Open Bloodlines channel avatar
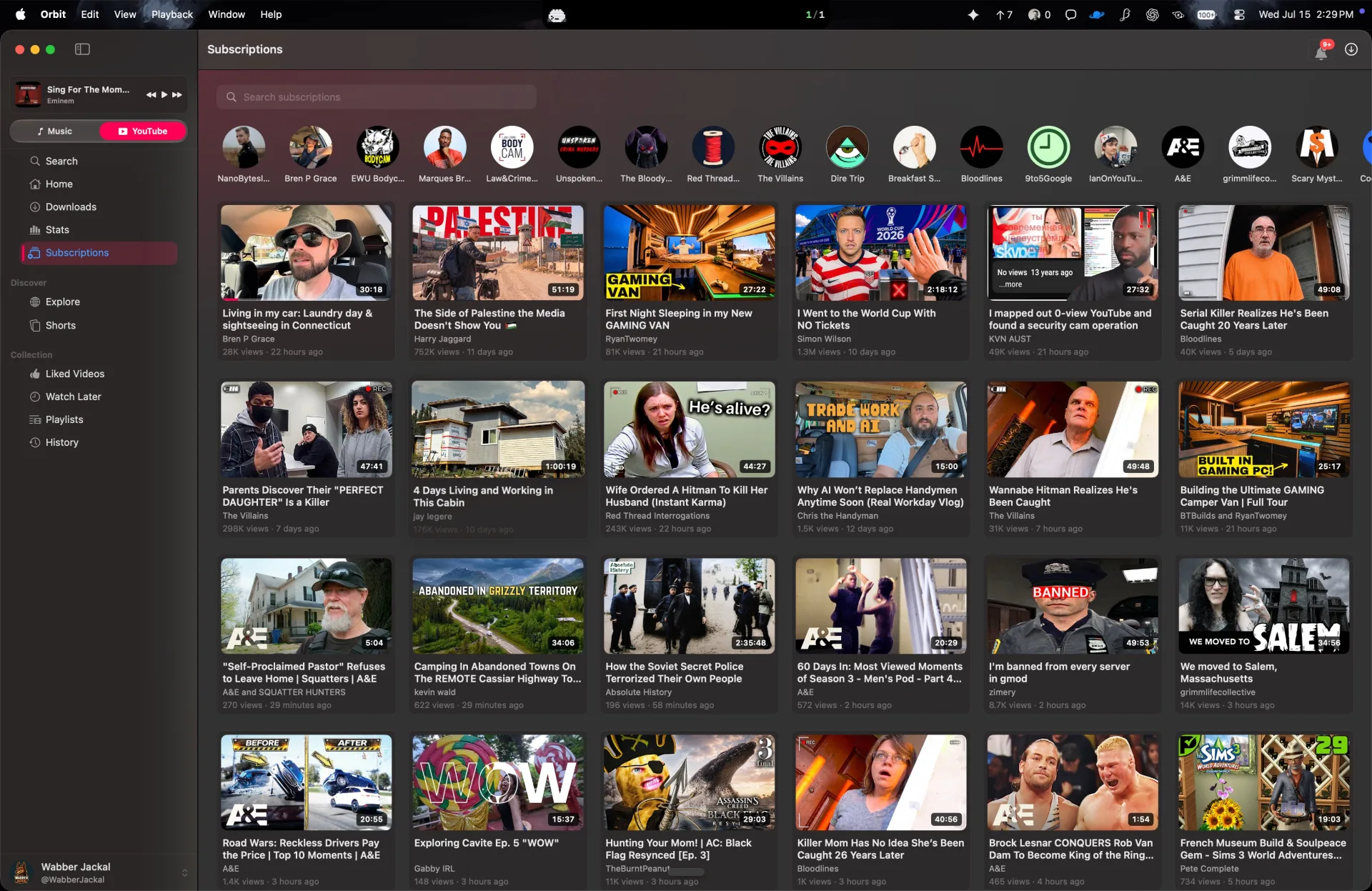The image size is (1372, 891). [x=982, y=147]
